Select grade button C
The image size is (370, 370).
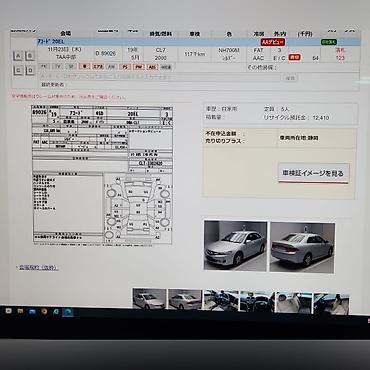18,71
